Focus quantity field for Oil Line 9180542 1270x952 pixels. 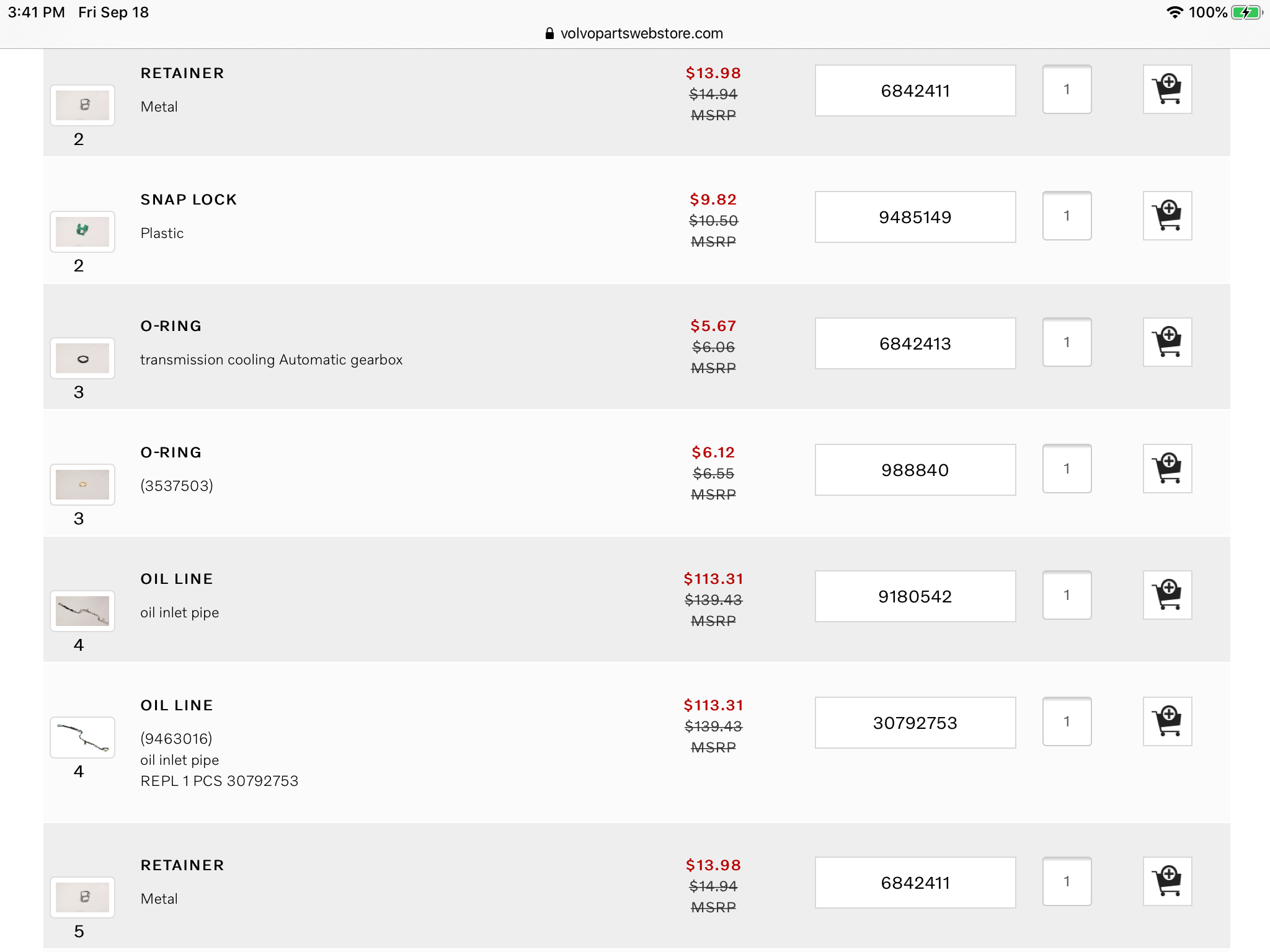click(1067, 595)
